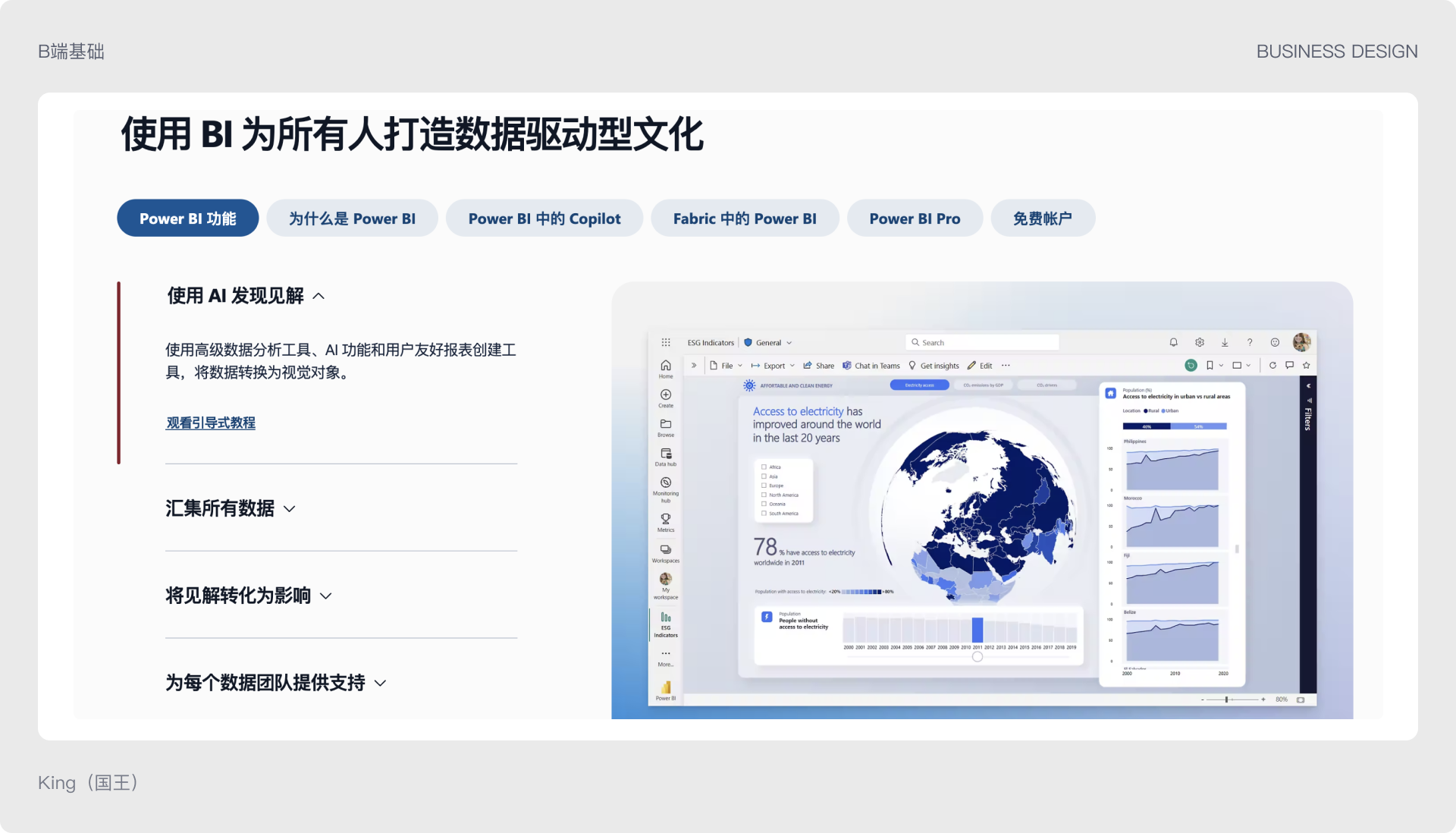The height and width of the screenshot is (833, 1456).
Task: Open the Metrics trophy icon
Action: (666, 520)
